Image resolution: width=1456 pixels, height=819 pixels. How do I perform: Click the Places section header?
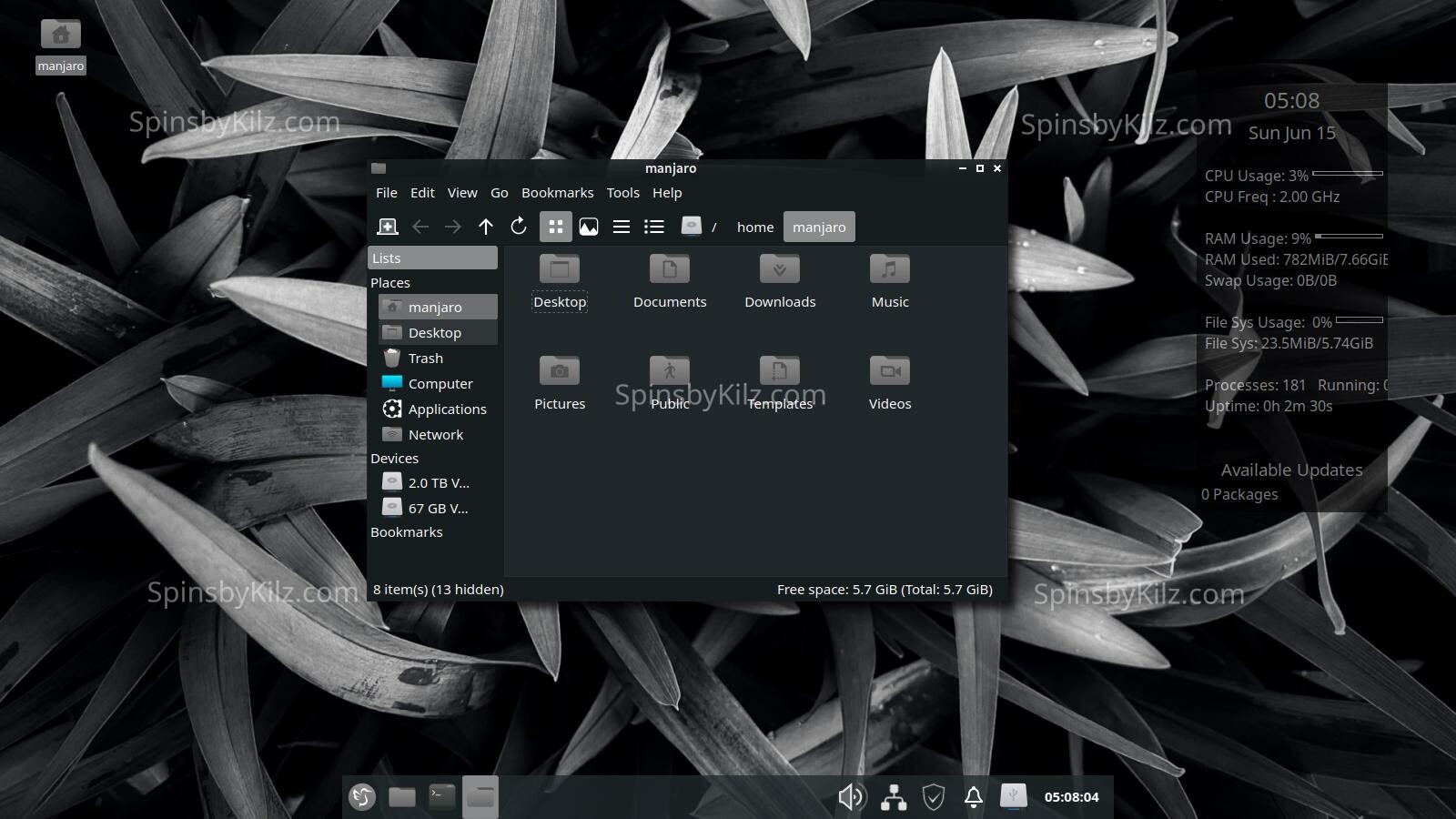pos(390,283)
